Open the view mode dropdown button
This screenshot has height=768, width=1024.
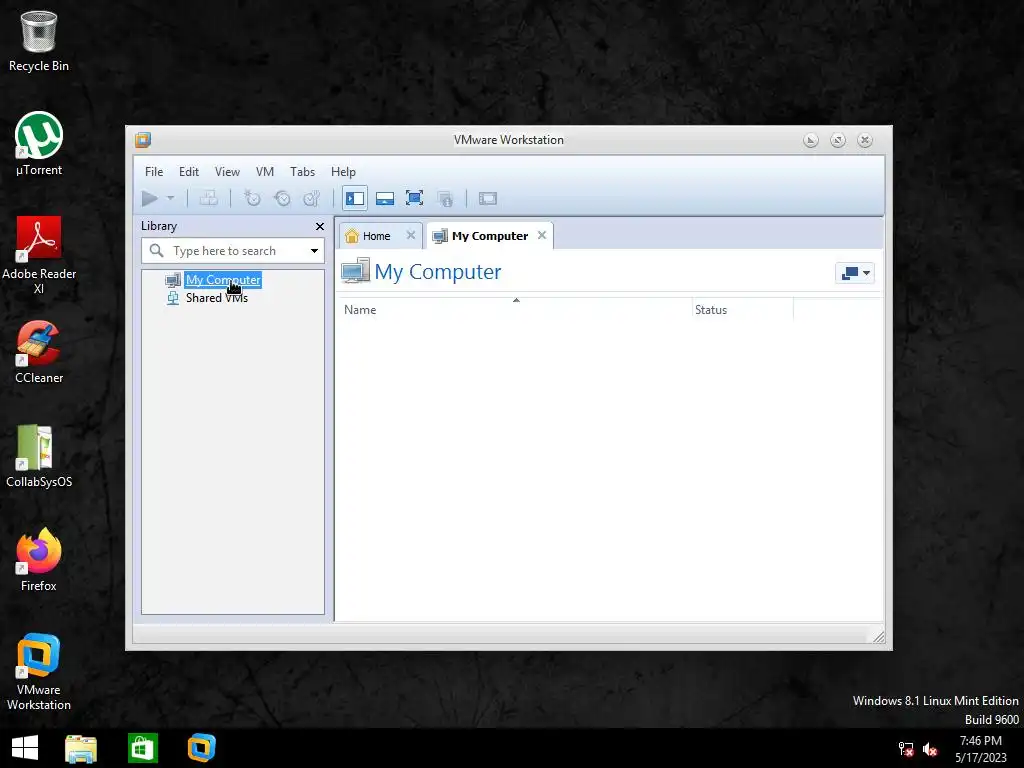tap(855, 273)
